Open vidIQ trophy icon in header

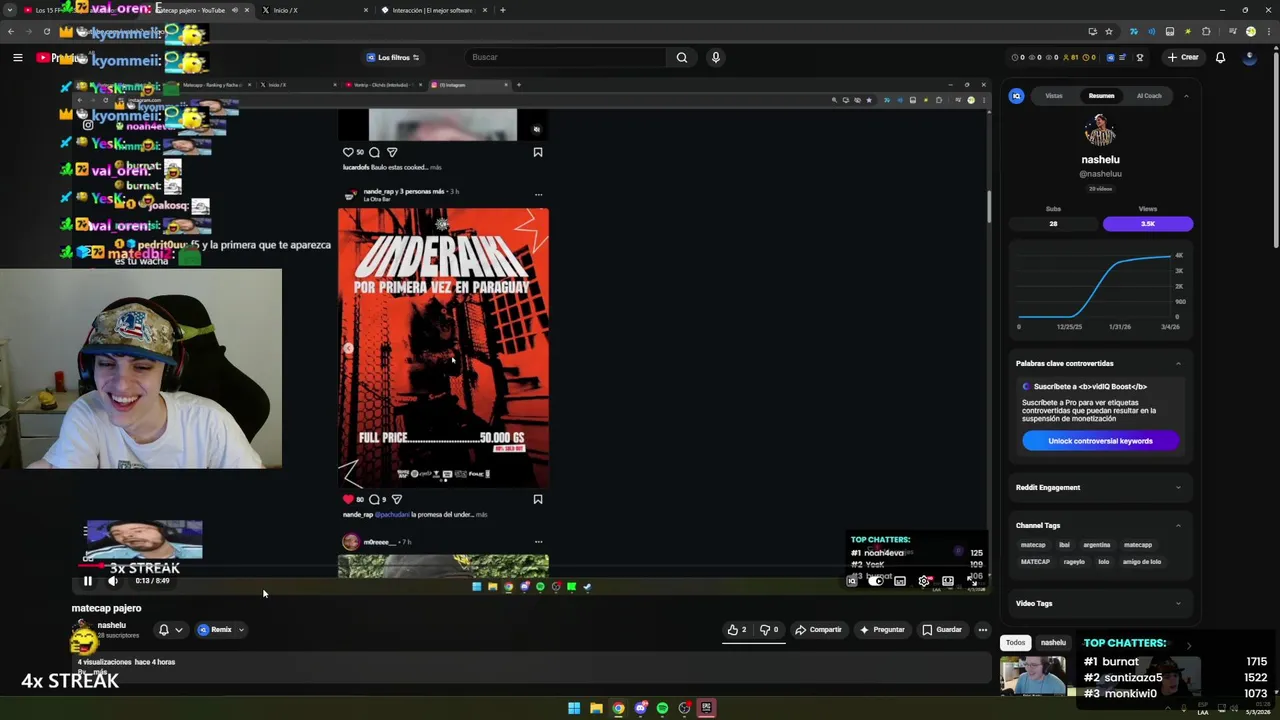click(1139, 57)
